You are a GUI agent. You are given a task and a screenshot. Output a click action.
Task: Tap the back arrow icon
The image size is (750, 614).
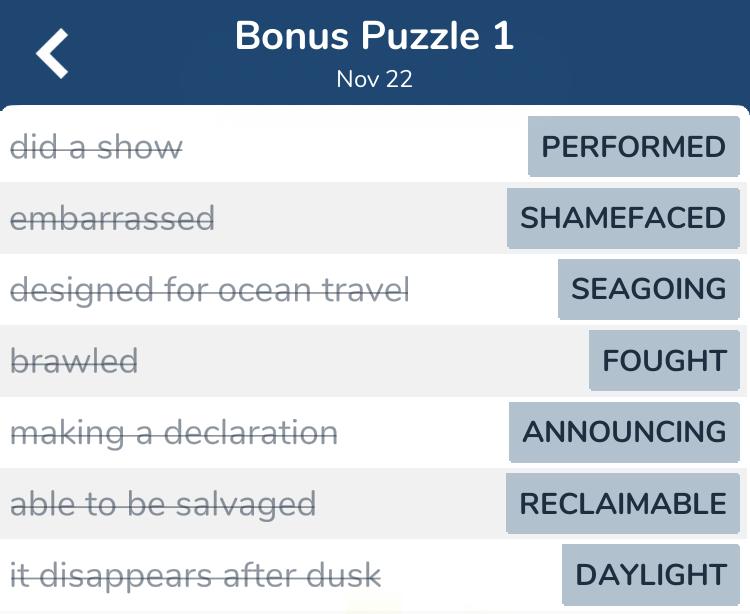52,53
